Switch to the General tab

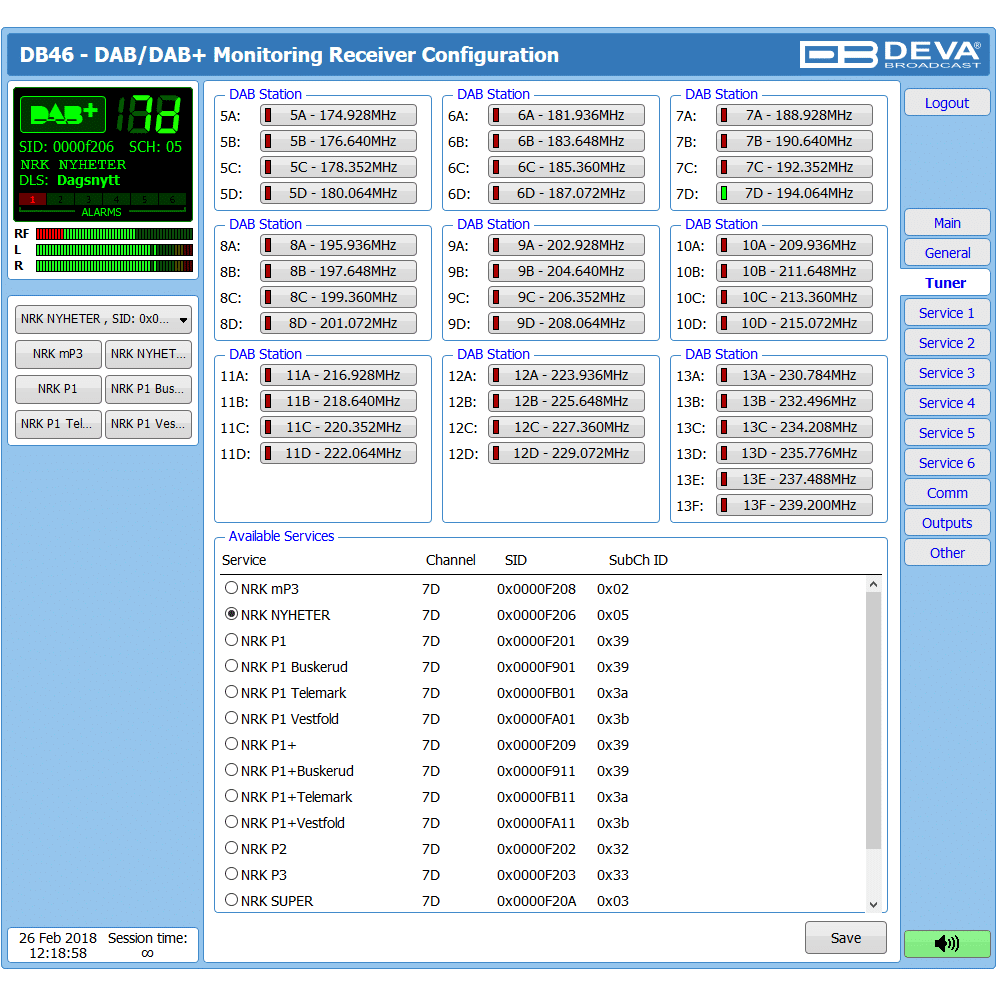point(946,253)
